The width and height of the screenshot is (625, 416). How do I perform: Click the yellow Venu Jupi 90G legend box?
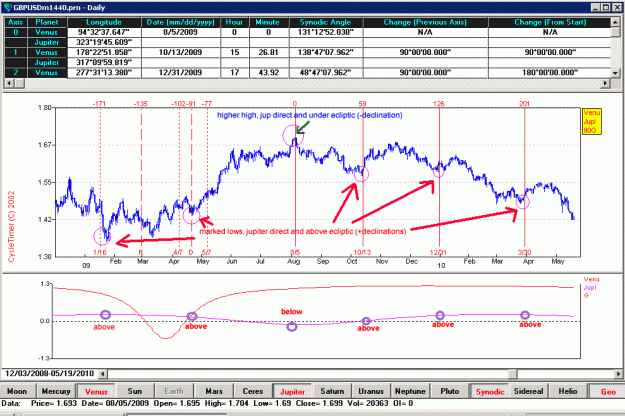[592, 122]
